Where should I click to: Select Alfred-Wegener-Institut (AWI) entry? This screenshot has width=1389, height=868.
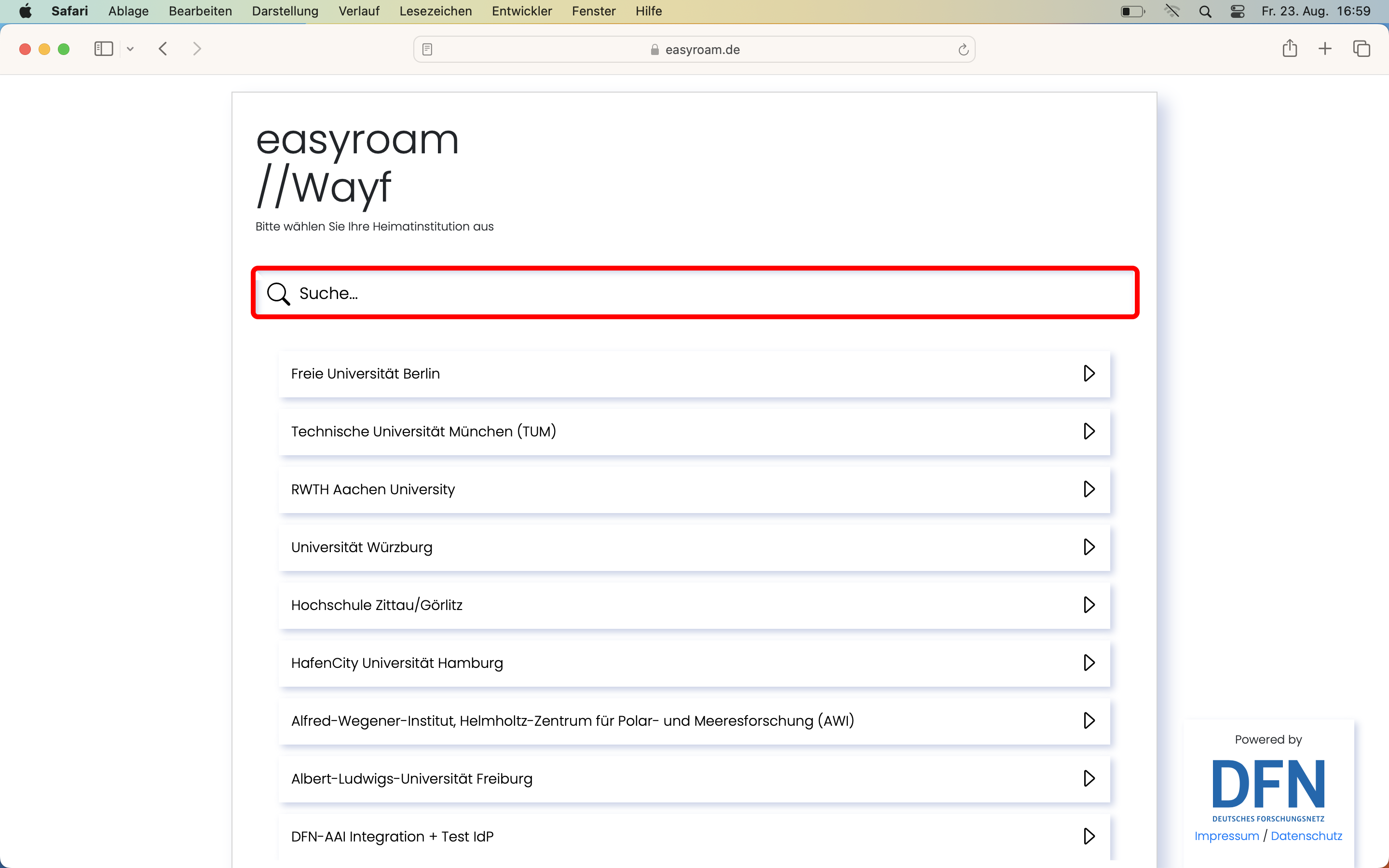tap(694, 720)
